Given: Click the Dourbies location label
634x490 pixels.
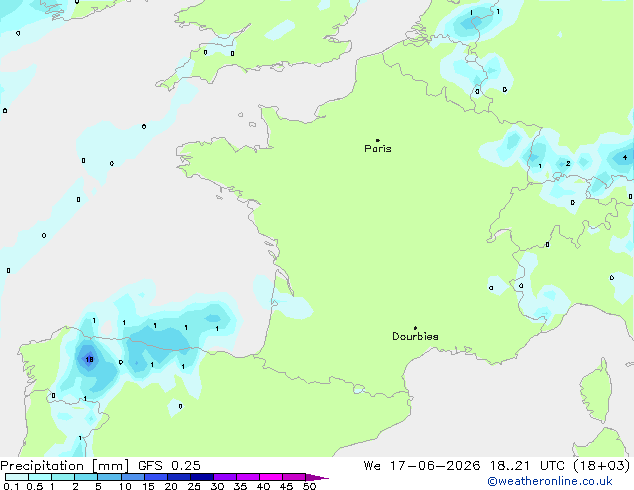Looking at the screenshot, I should tap(415, 336).
